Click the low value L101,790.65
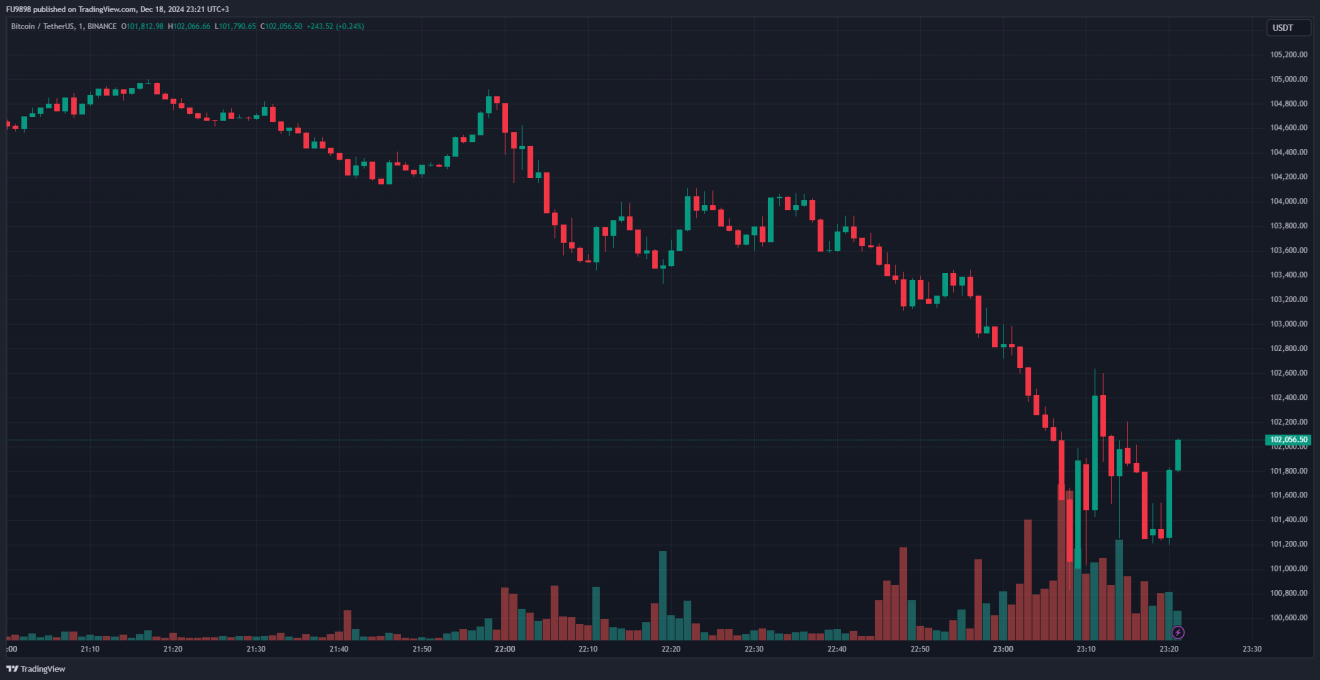Image resolution: width=1320 pixels, height=680 pixels. (x=236, y=26)
